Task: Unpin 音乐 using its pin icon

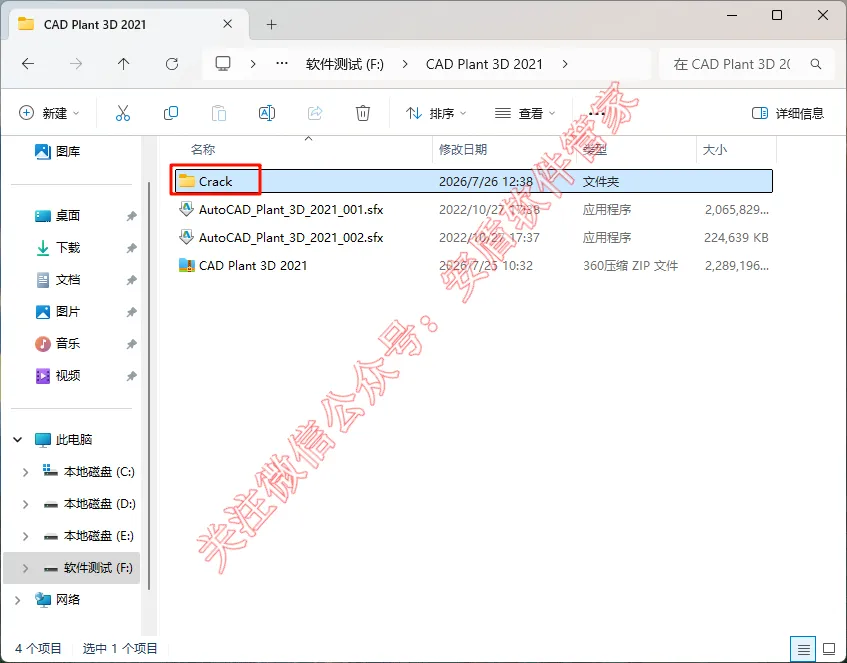Action: [x=131, y=344]
